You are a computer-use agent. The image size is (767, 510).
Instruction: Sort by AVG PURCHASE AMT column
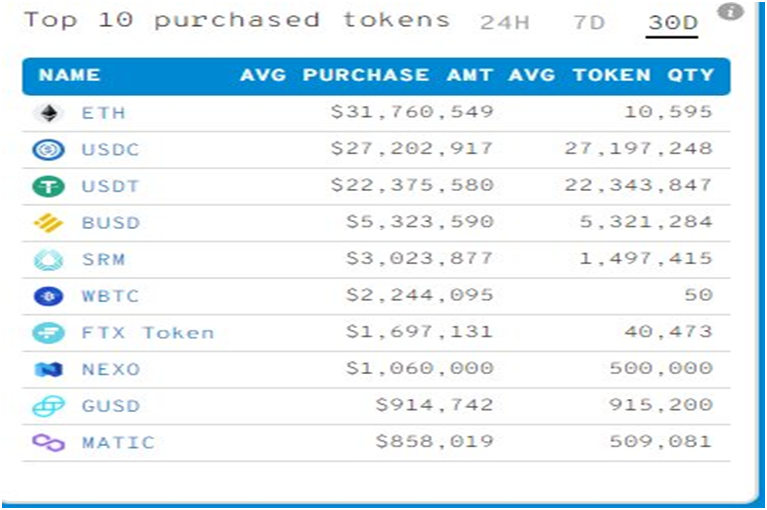(x=366, y=76)
